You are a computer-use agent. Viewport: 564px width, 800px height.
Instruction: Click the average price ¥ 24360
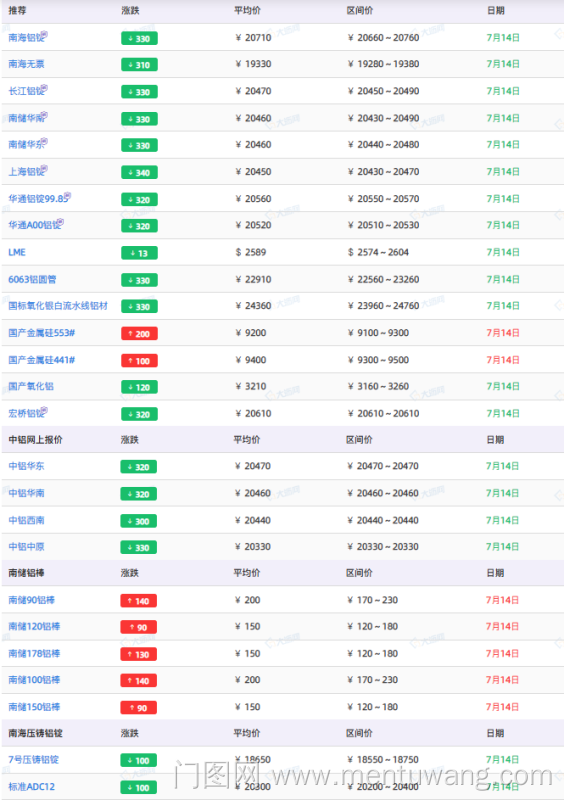tap(253, 306)
